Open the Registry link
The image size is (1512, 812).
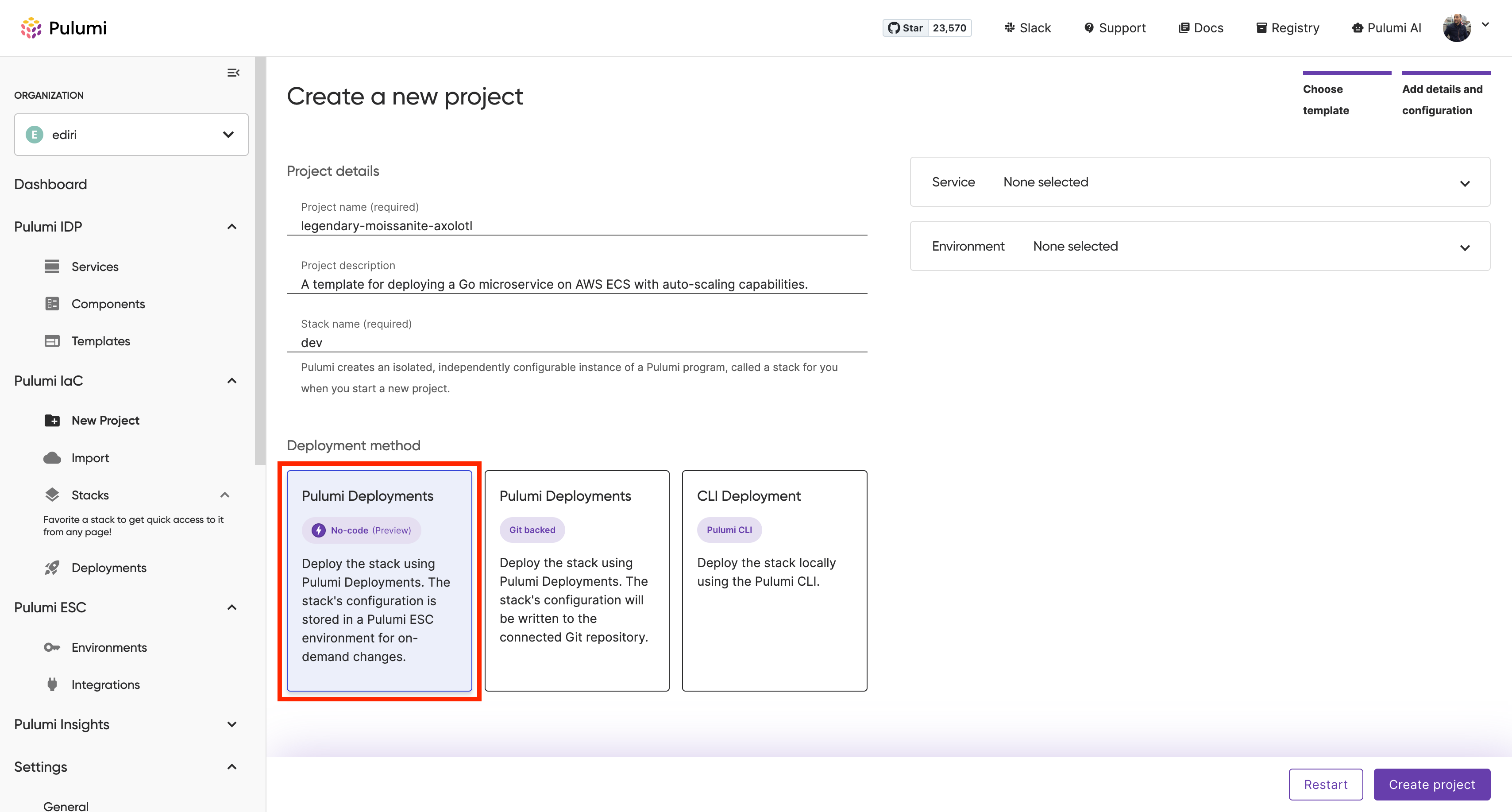(1287, 27)
